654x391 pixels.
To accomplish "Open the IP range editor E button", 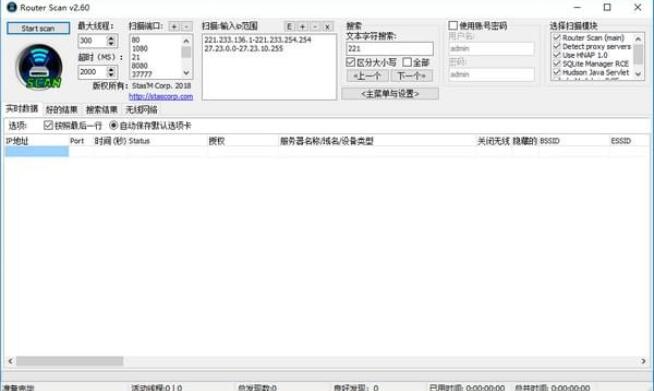I will click(x=289, y=27).
